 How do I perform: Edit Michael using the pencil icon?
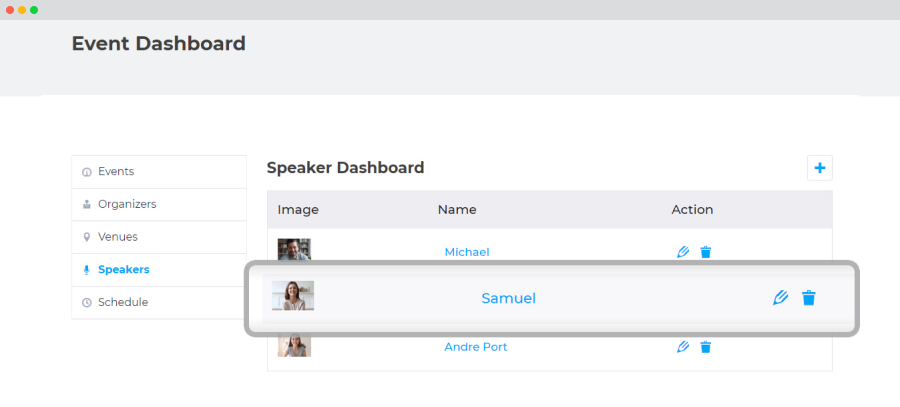pyautogui.click(x=682, y=252)
